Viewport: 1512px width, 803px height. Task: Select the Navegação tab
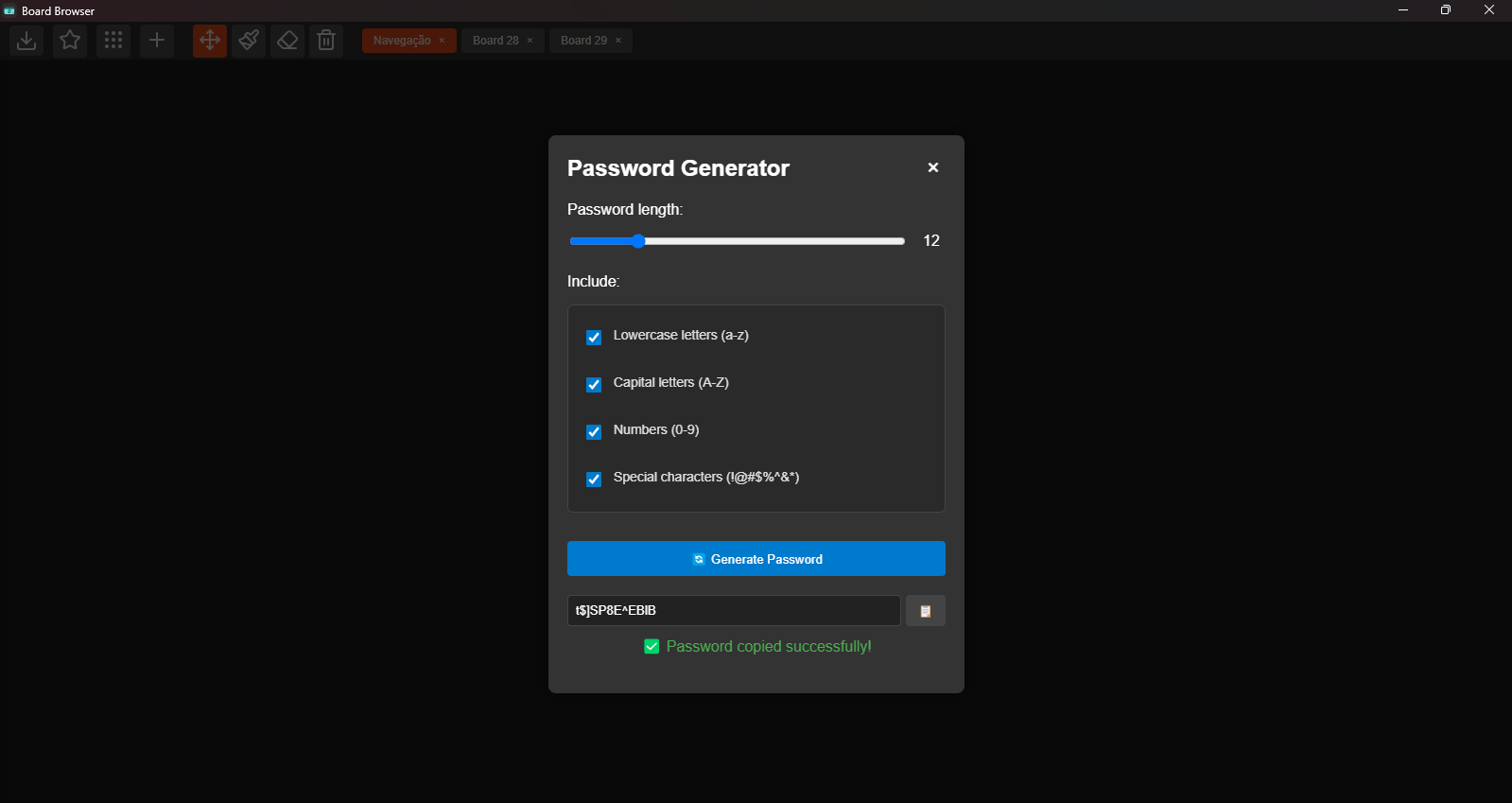[x=402, y=41]
